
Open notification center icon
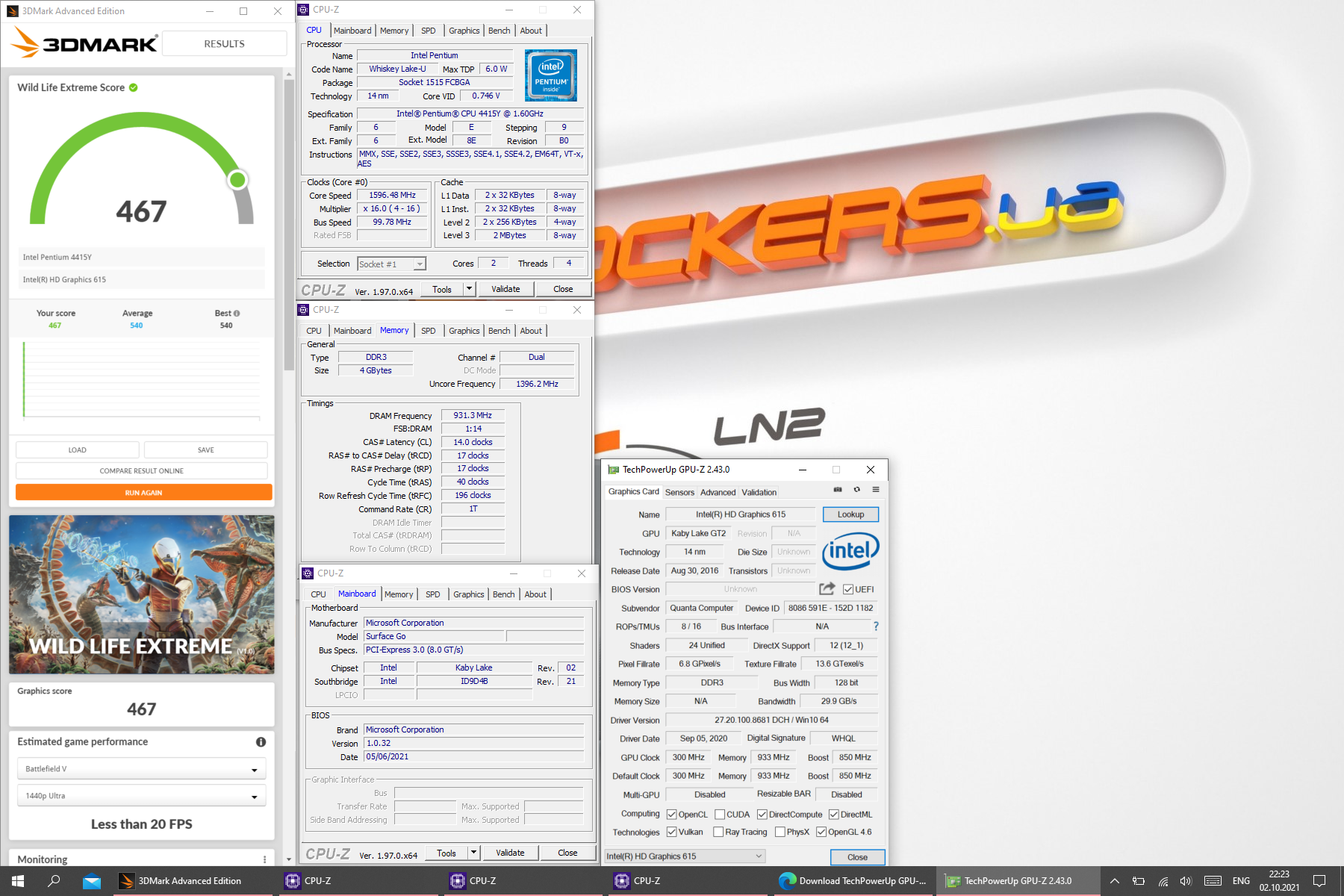pos(1320,881)
